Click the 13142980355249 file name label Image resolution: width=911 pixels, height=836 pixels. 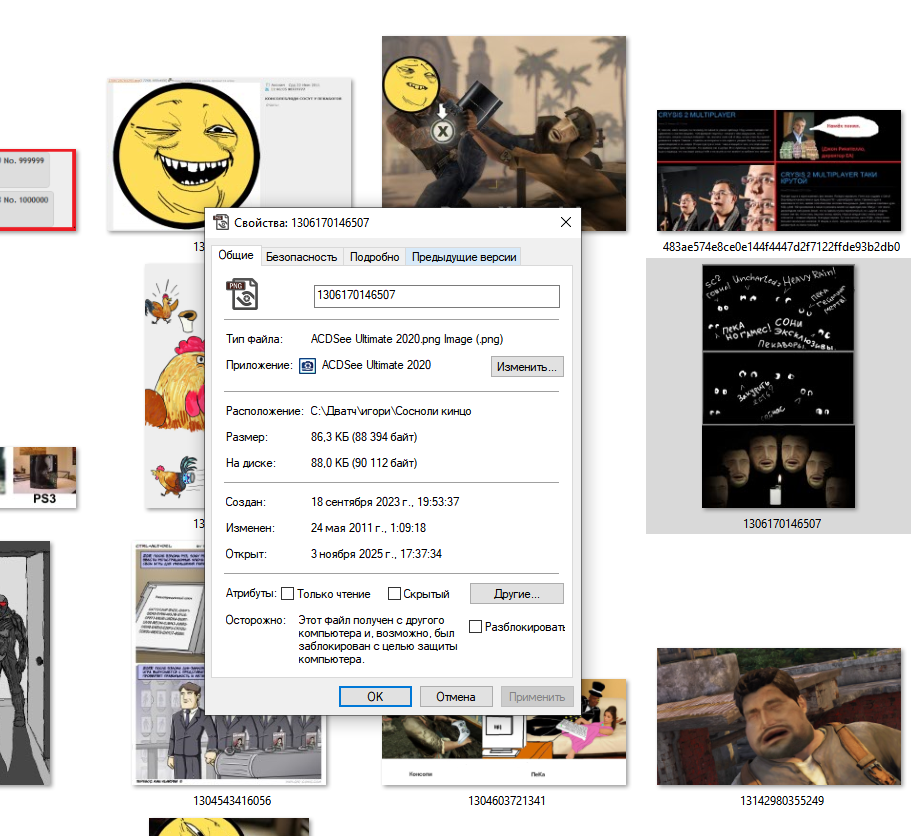click(781, 801)
